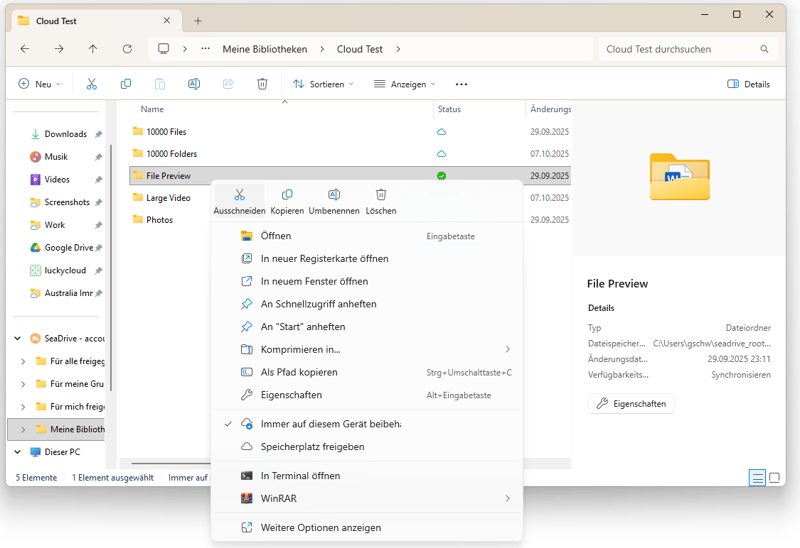Click the refresh button in navigation bar
Image resolution: width=800 pixels, height=548 pixels.
(127, 49)
